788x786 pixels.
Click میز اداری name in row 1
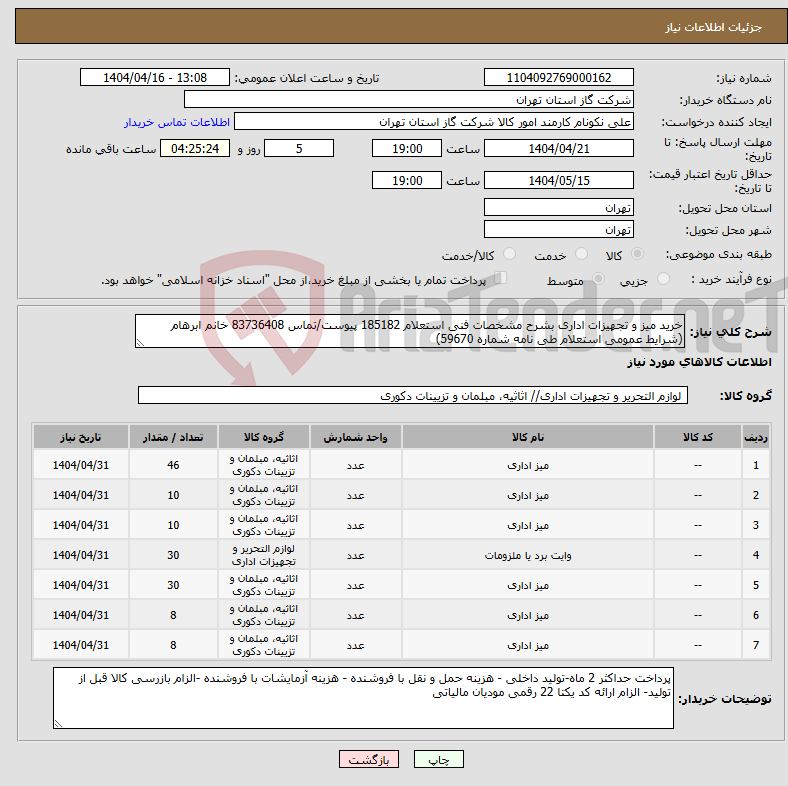tap(528, 465)
